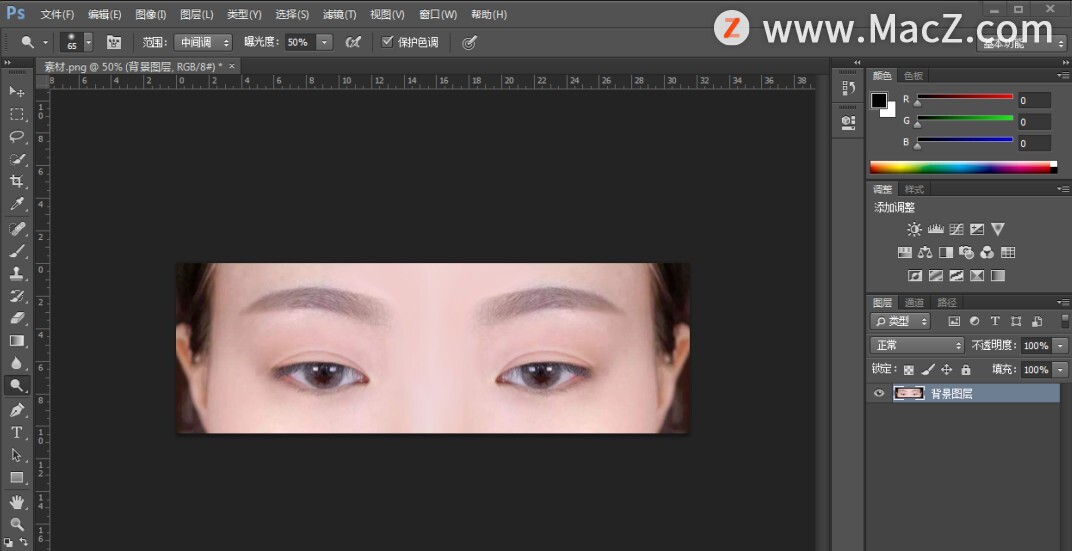Select the Blur tool
Image resolution: width=1072 pixels, height=551 pixels.
pos(17,364)
